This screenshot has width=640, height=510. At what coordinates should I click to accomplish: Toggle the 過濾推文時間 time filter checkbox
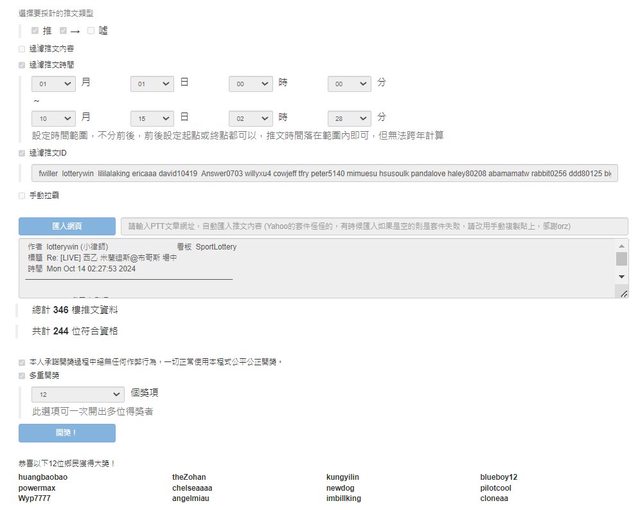[23, 64]
